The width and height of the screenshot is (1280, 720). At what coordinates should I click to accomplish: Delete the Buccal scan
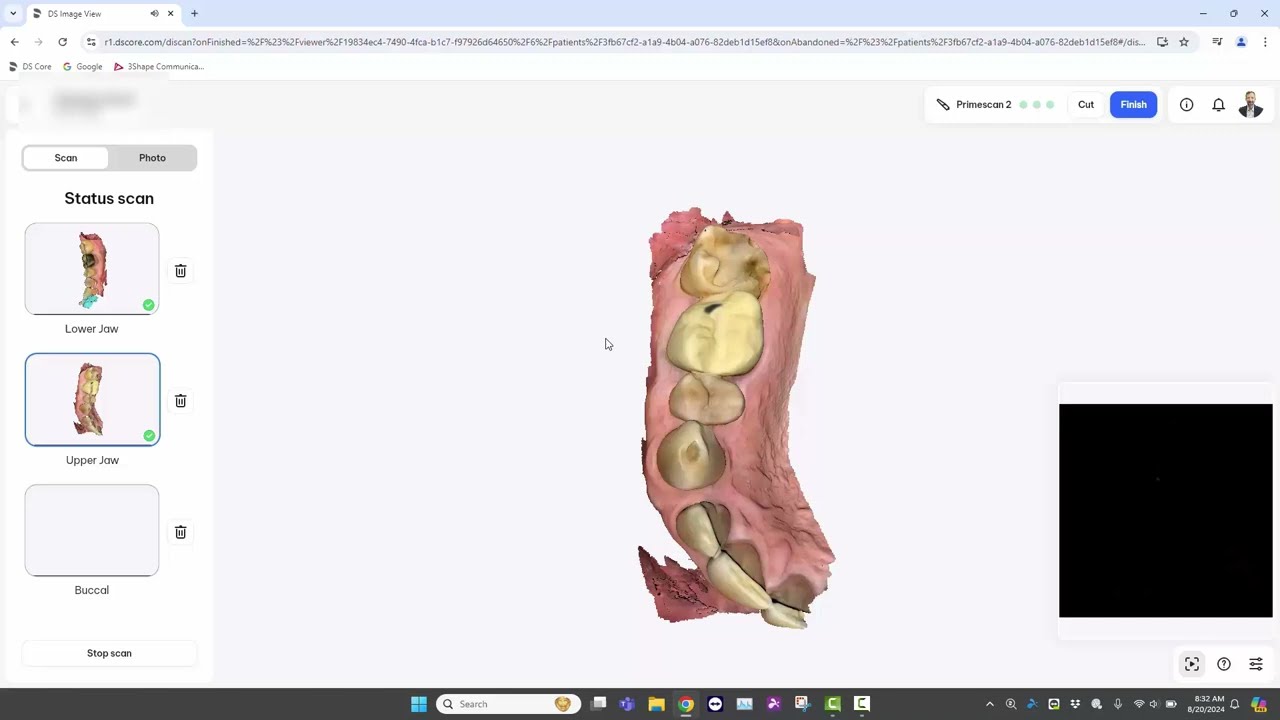click(181, 532)
